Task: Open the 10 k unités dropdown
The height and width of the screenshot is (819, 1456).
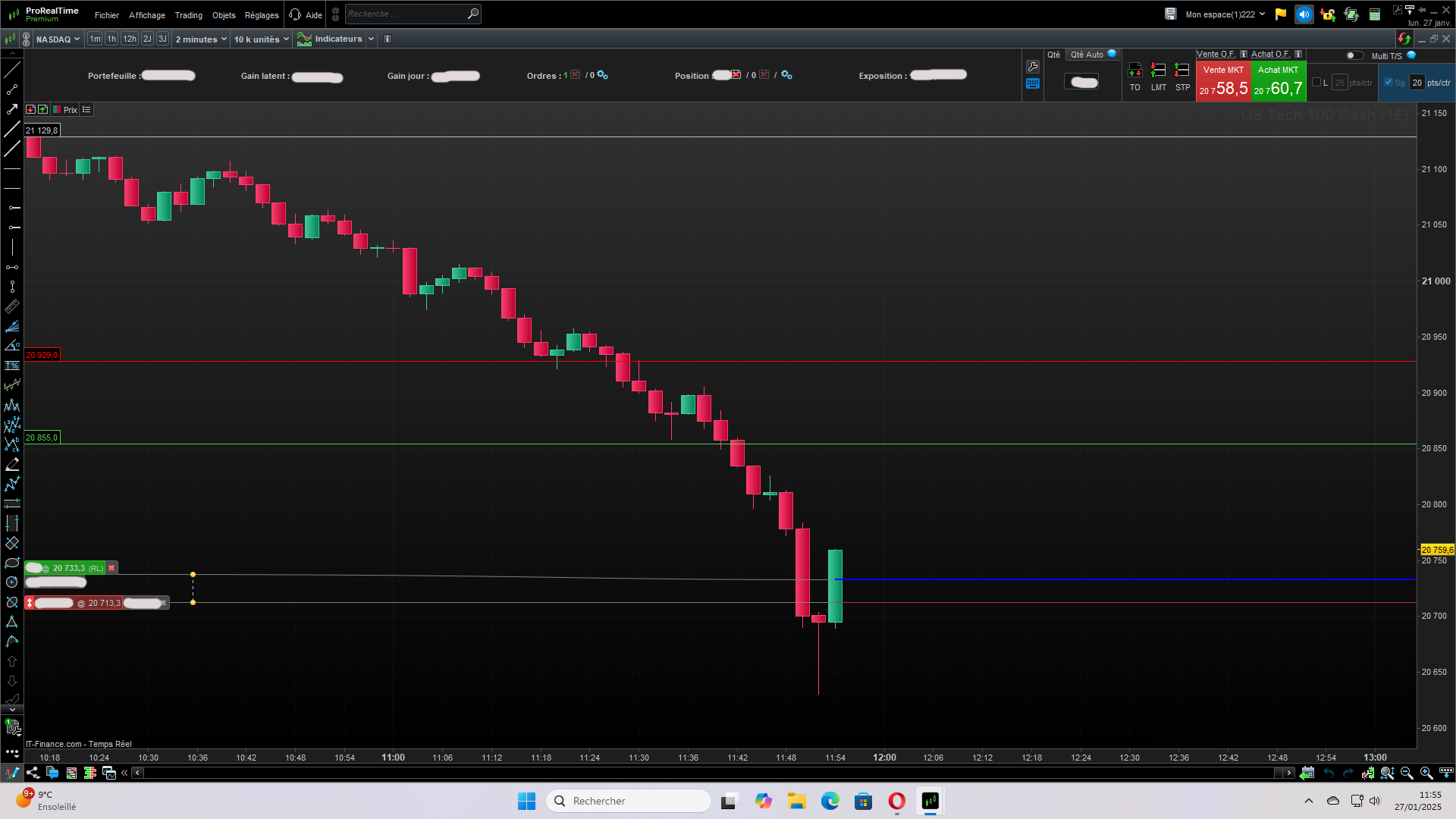Action: 261,39
